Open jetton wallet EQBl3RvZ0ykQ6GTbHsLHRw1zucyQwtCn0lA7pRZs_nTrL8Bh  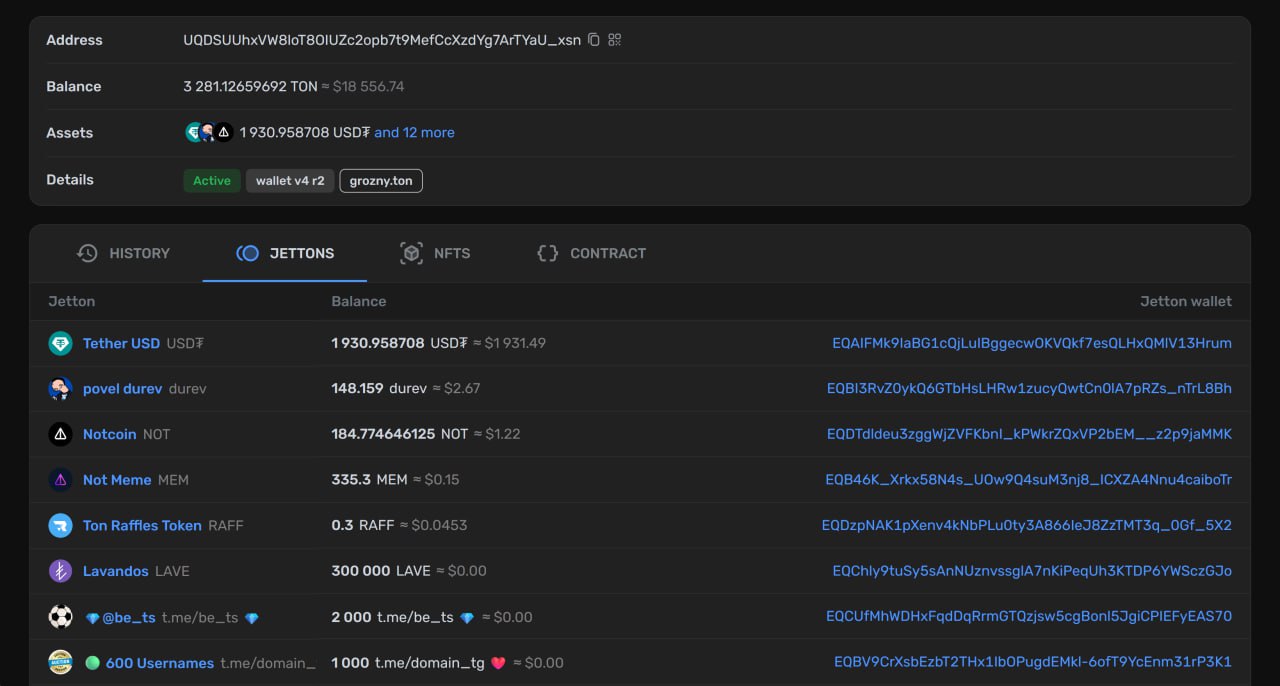pyautogui.click(x=1029, y=388)
